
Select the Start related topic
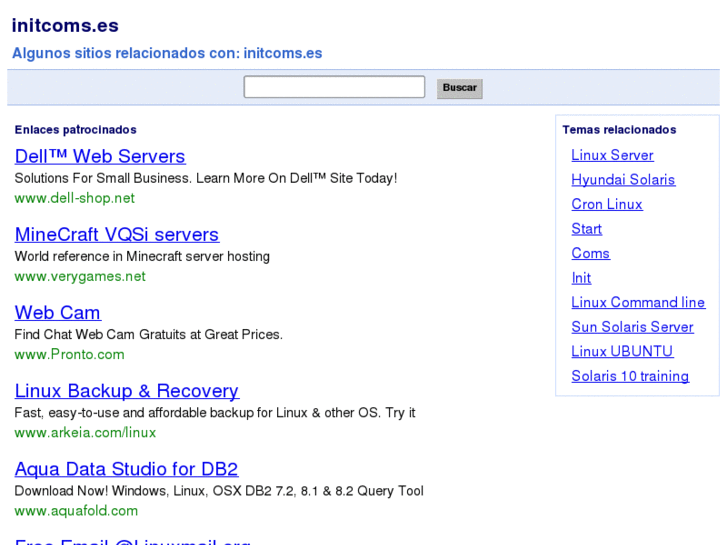(x=587, y=229)
